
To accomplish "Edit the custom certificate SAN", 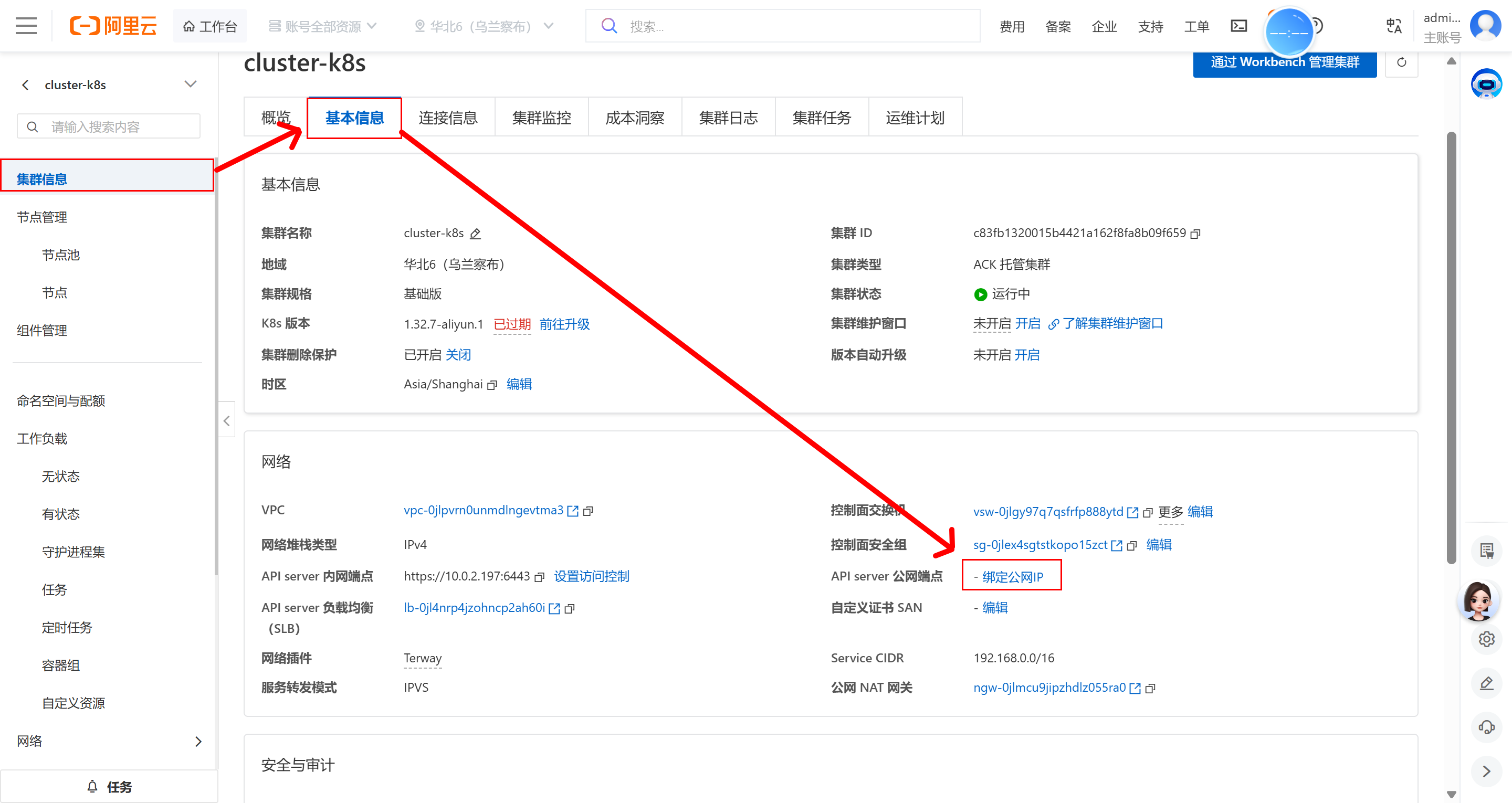I will (995, 608).
